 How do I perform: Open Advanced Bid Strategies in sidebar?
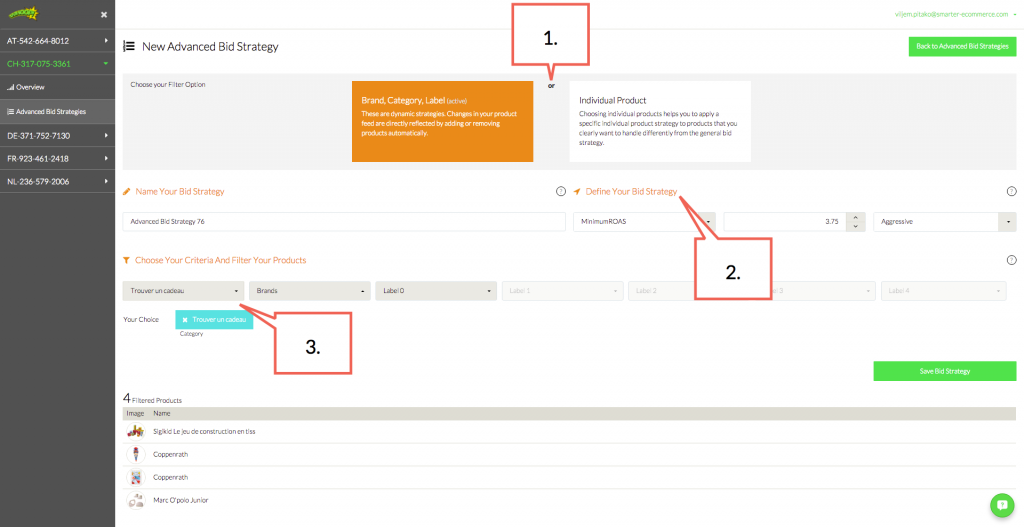pos(57,112)
